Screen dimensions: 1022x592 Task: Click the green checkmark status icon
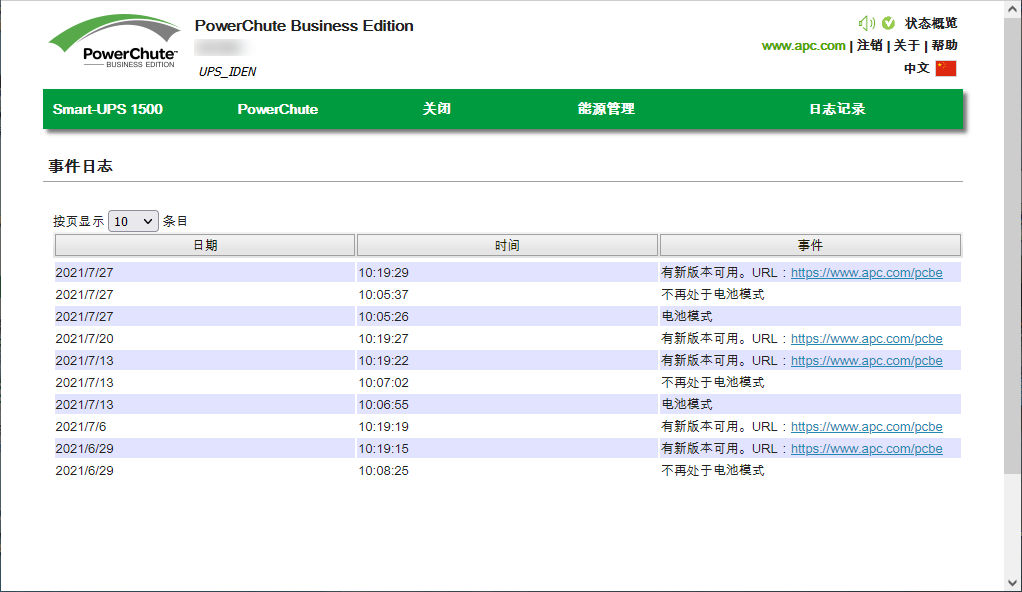(x=888, y=23)
